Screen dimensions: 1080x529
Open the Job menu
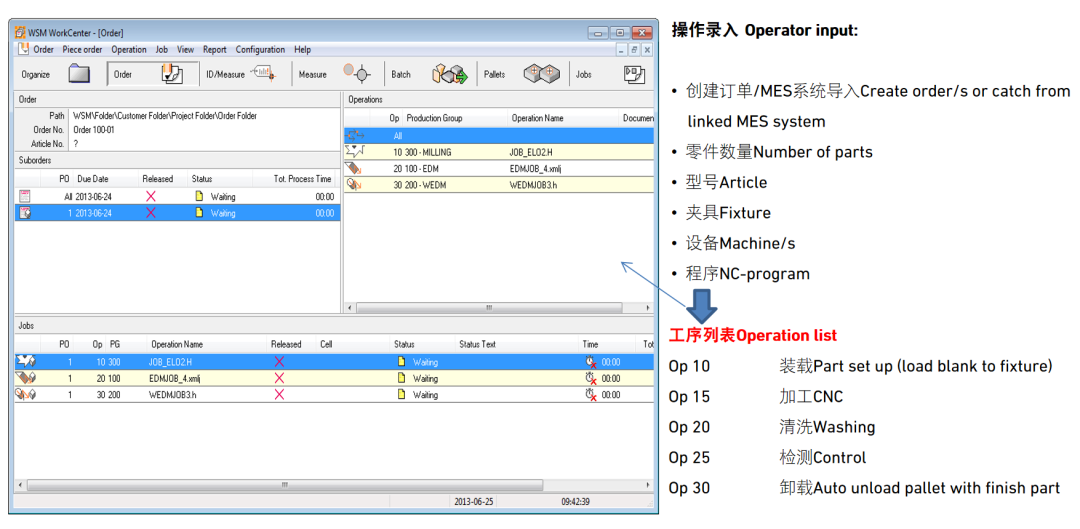162,50
